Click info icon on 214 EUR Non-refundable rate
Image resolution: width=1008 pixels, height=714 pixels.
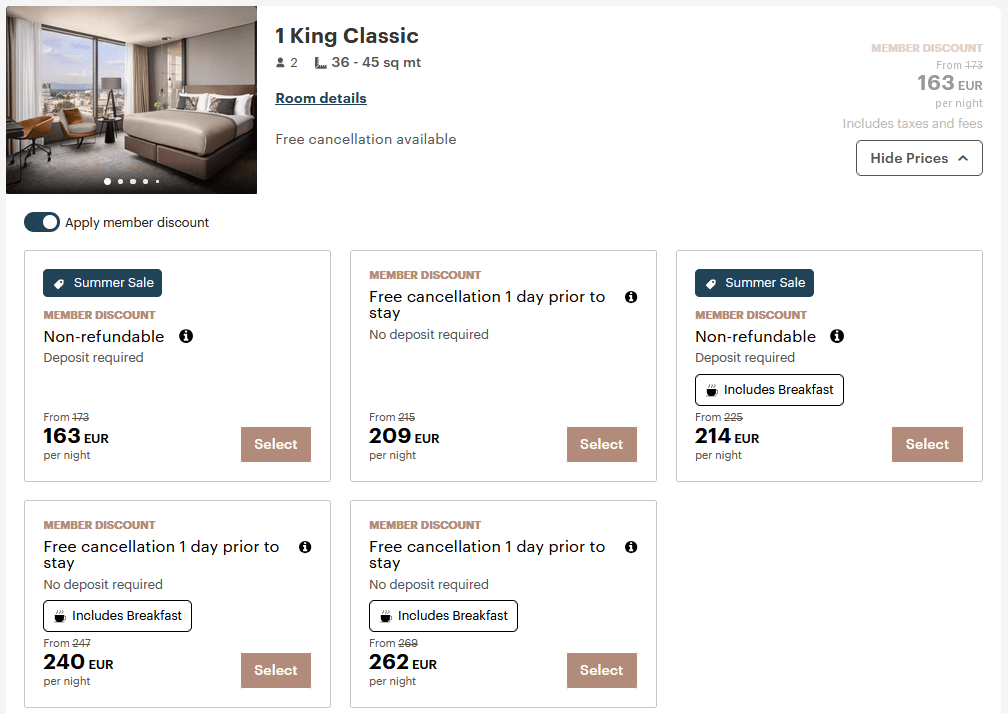(837, 336)
